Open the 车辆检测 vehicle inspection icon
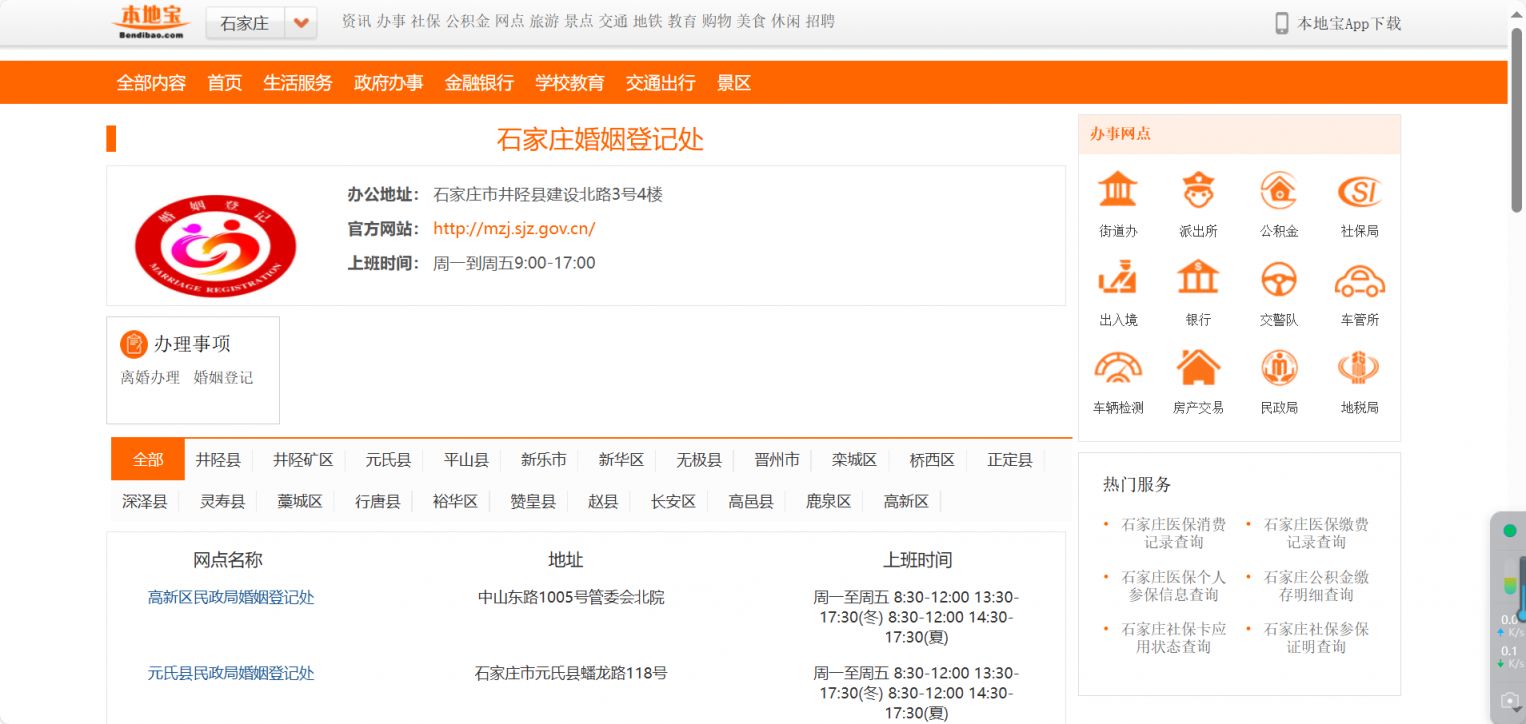 click(1117, 368)
